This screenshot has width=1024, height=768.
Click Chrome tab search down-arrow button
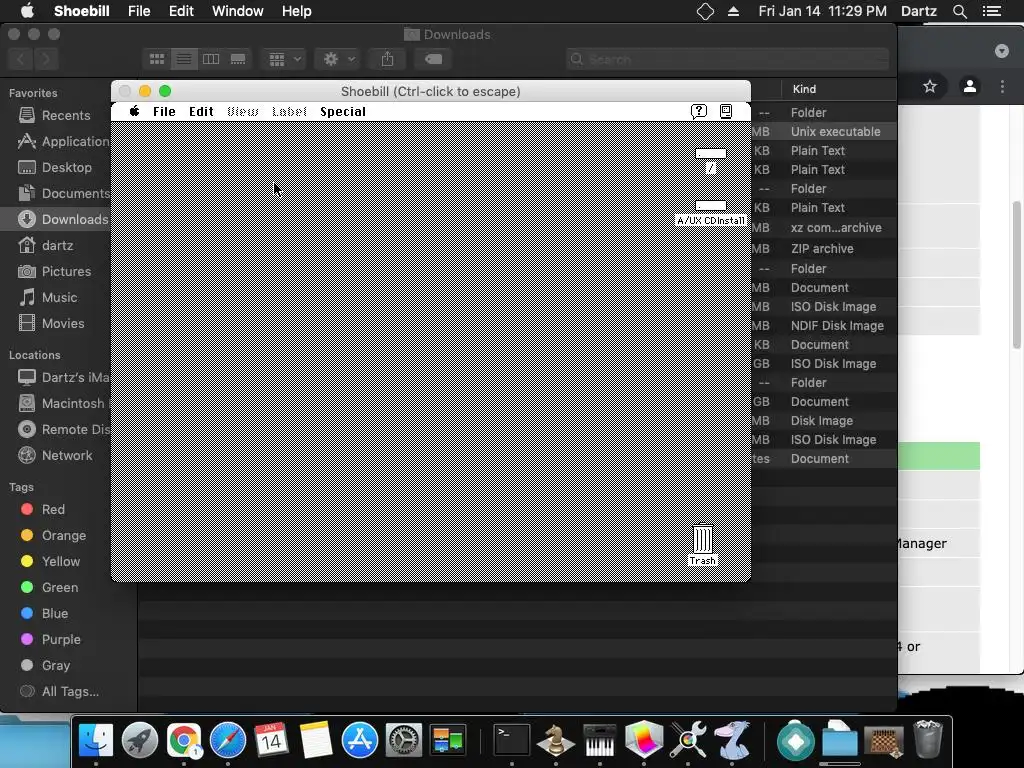tap(1002, 51)
